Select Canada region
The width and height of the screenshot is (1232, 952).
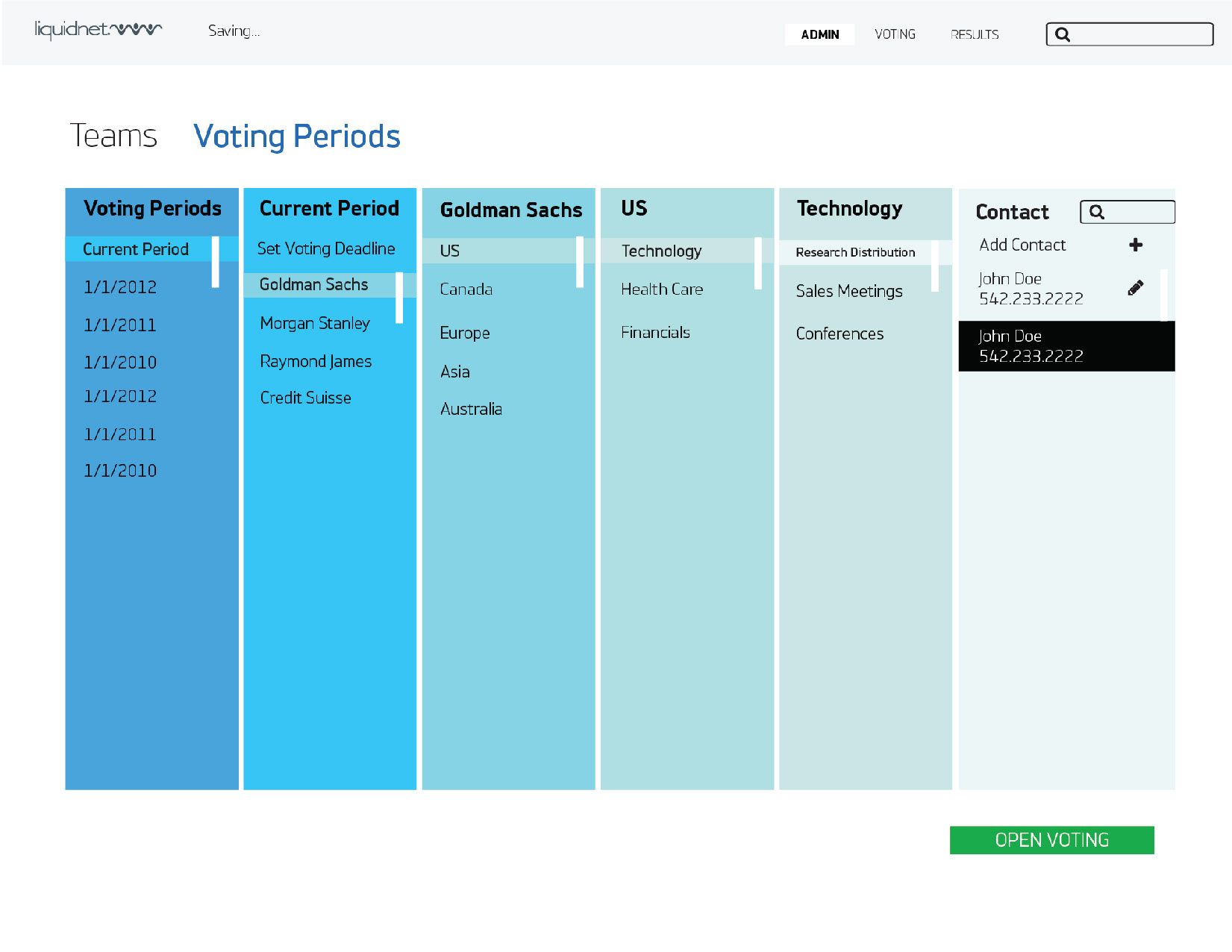pos(466,289)
